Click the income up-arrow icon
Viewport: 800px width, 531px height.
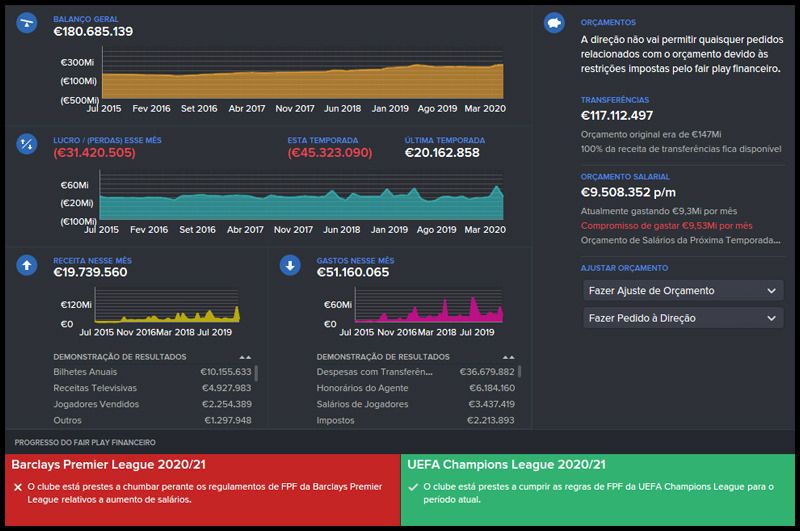coord(28,265)
